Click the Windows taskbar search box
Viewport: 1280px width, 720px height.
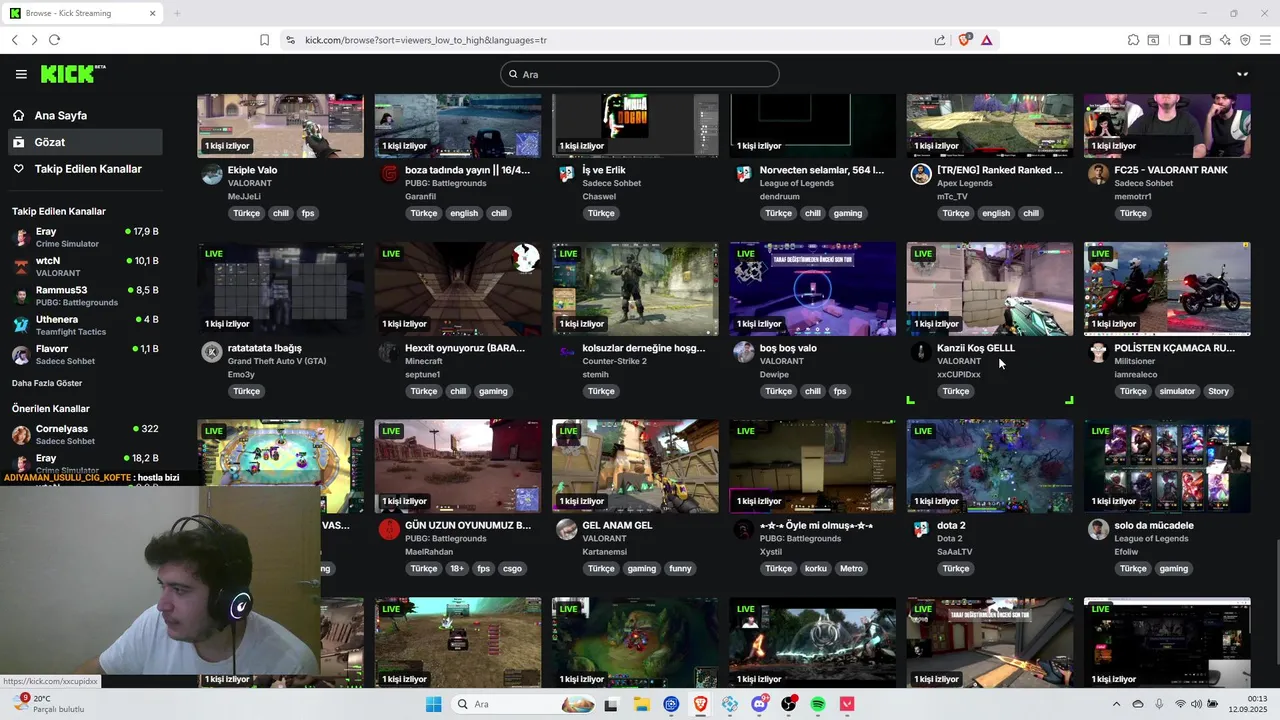pos(525,704)
